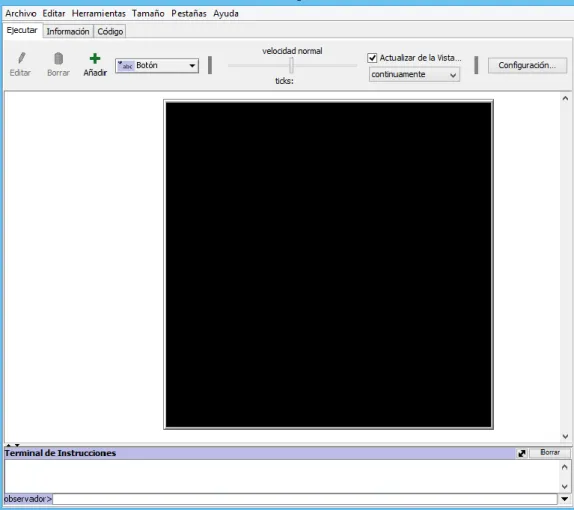Click the Configuración button
The image size is (574, 510).
tap(527, 65)
